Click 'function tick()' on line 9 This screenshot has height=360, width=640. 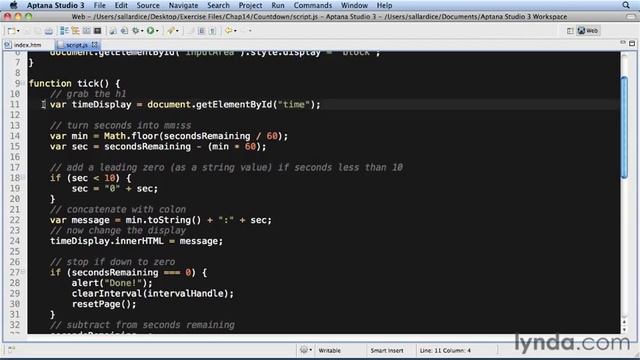click(69, 83)
